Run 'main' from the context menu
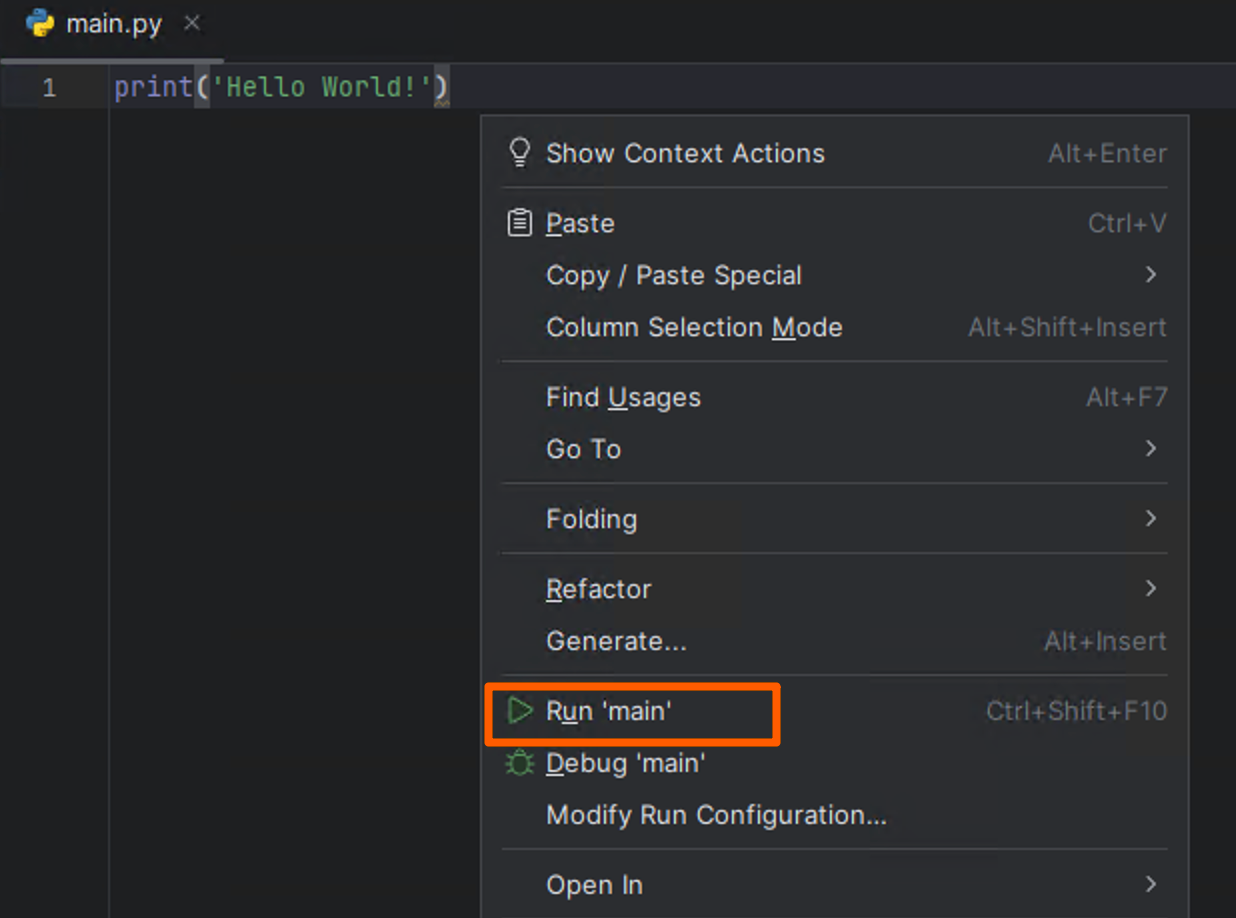The height and width of the screenshot is (918, 1236). [609, 712]
